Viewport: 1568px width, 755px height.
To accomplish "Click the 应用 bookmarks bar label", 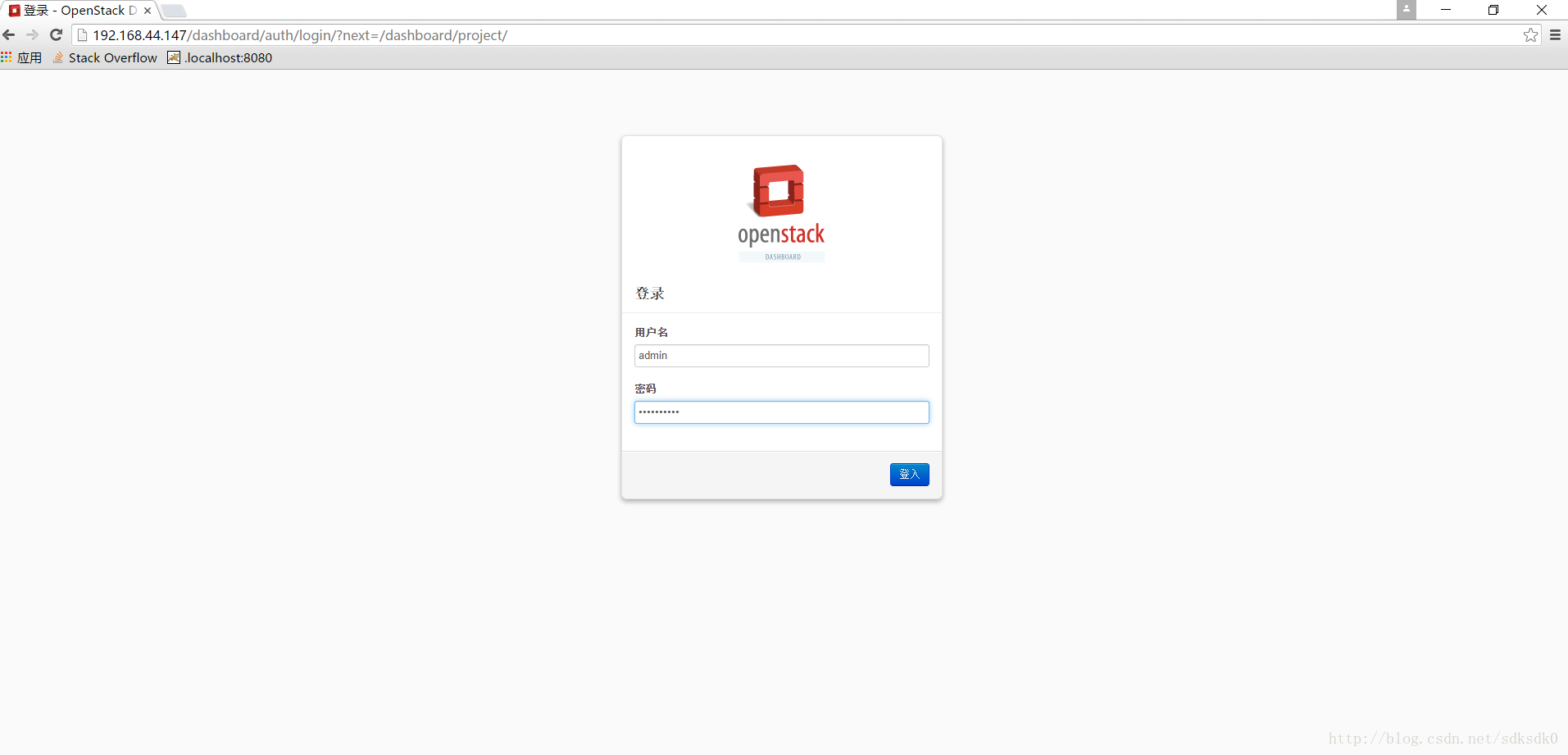I will click(x=29, y=57).
